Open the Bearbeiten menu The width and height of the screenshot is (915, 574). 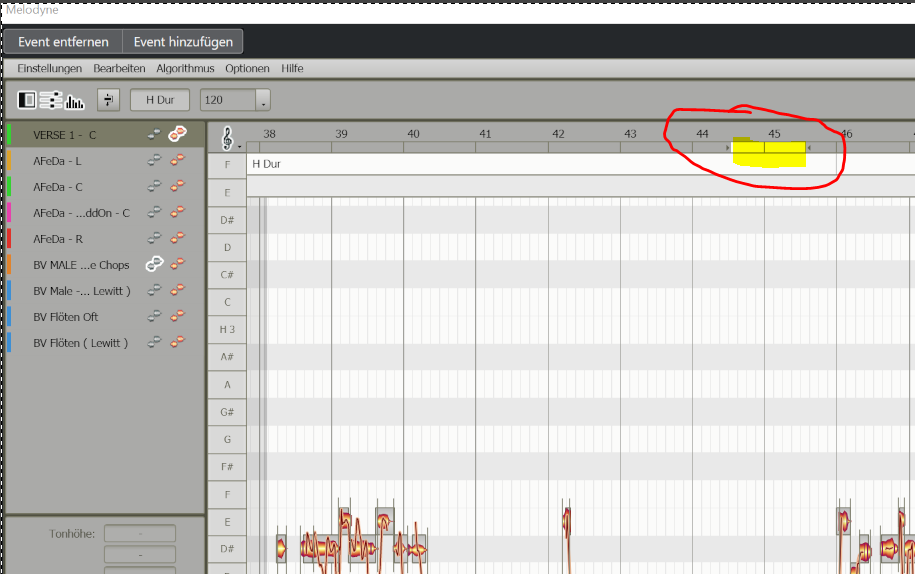pos(119,68)
